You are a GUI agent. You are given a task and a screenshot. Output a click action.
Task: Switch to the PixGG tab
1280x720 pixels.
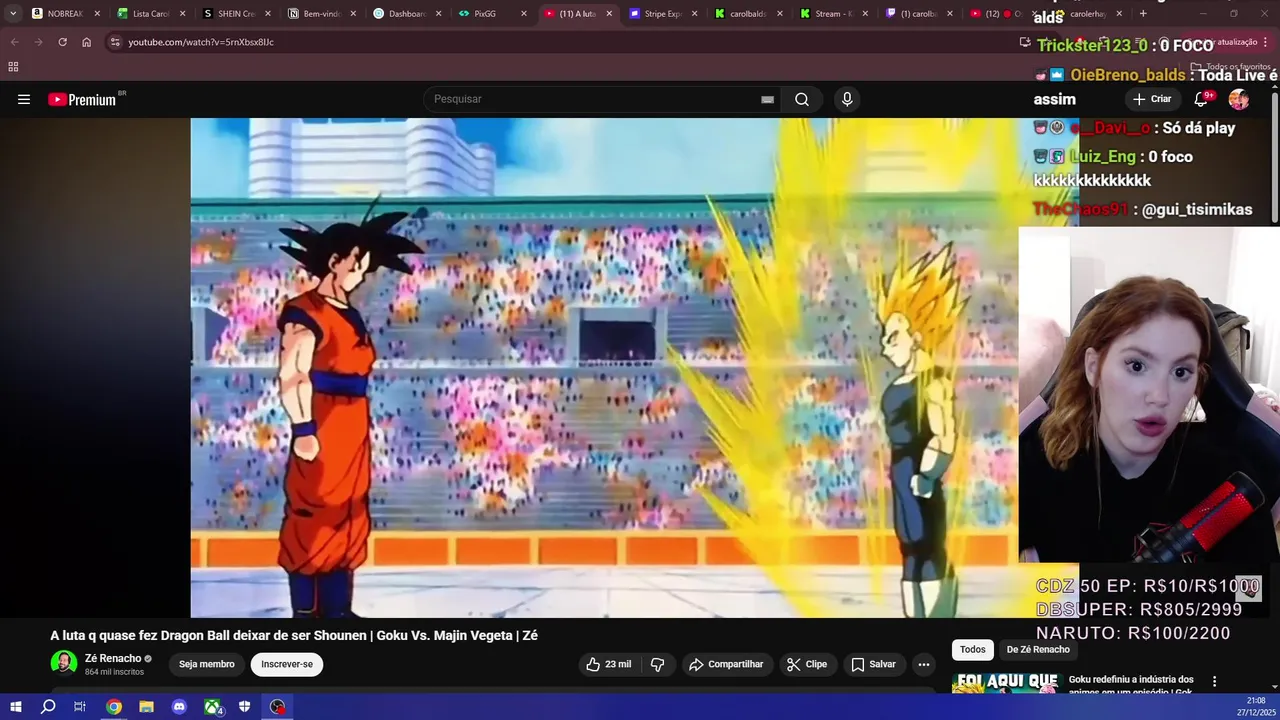coord(485,14)
